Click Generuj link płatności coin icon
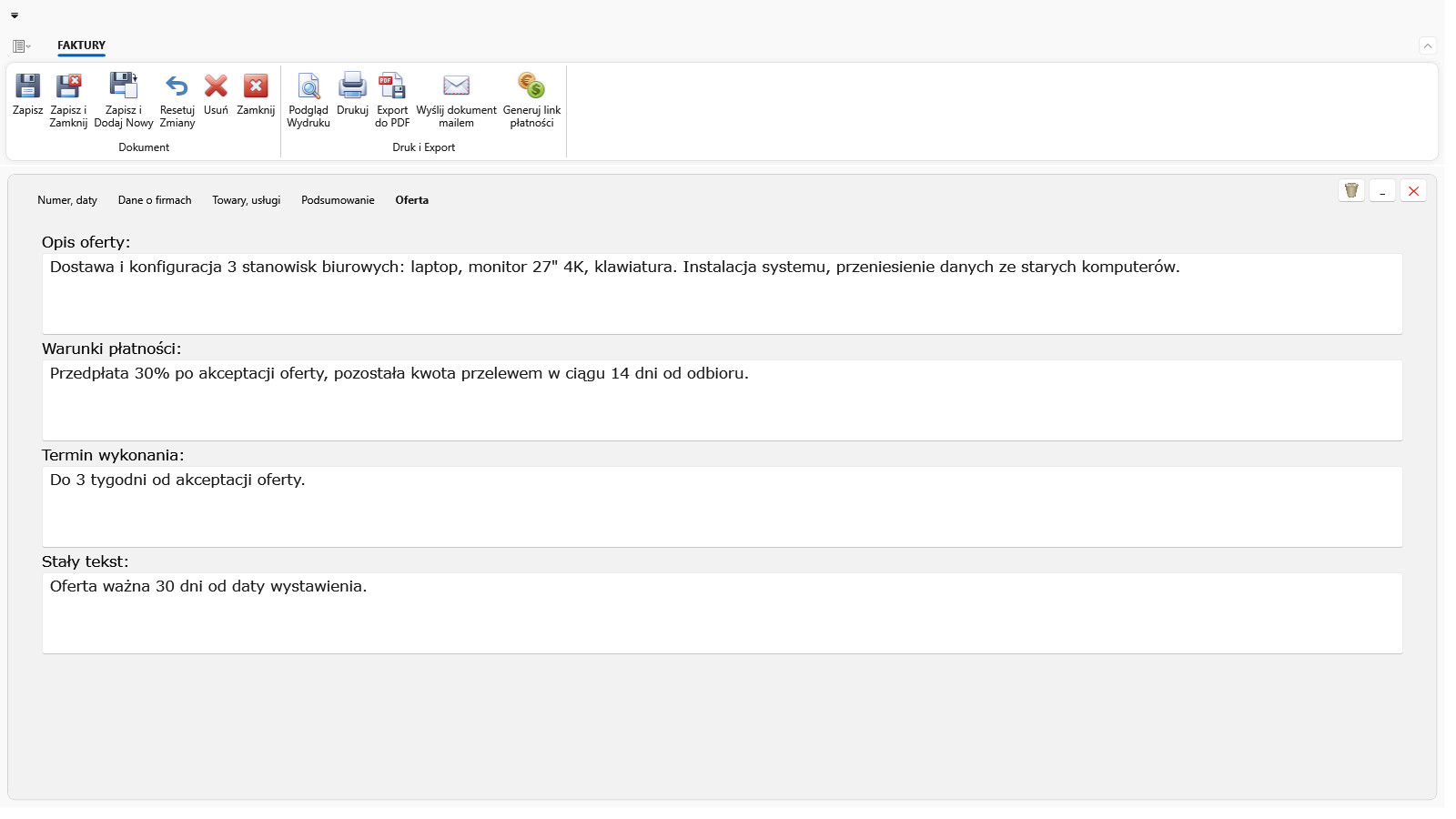 (531, 86)
